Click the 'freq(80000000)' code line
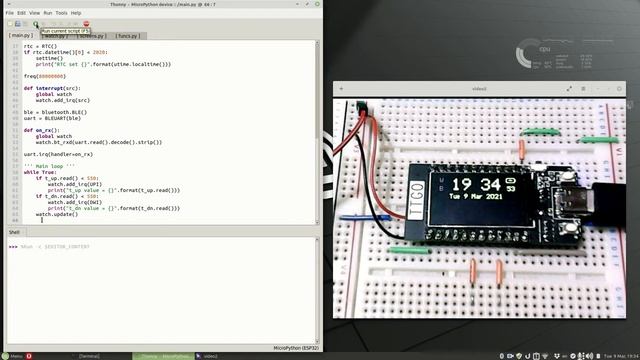This screenshot has width=640, height=360. [44, 76]
